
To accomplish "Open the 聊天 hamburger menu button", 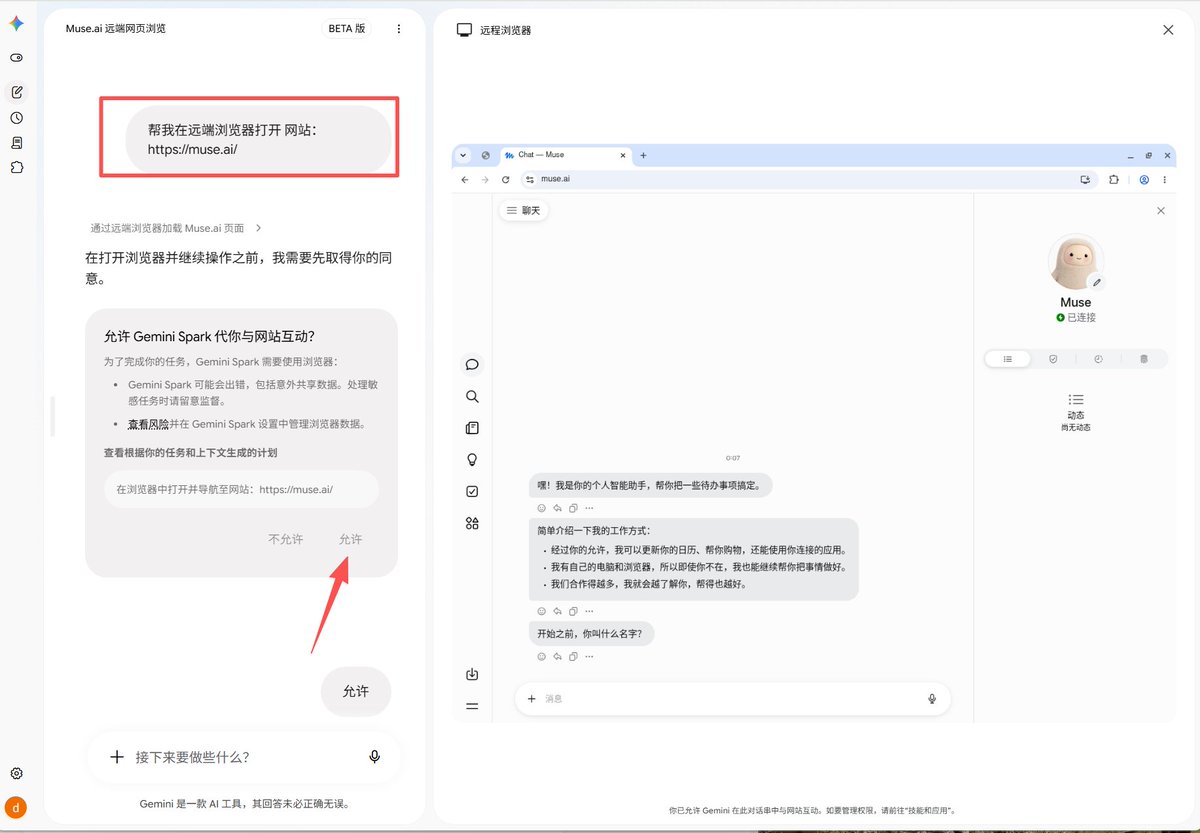I will tap(524, 210).
